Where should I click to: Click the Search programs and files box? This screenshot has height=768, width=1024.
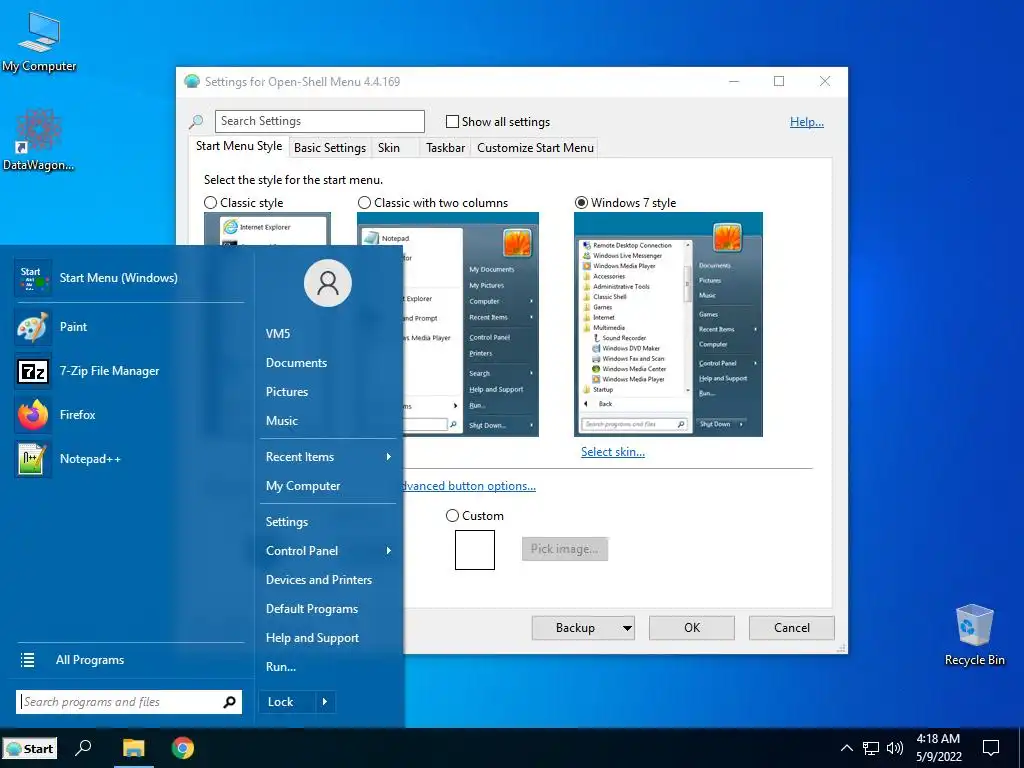coord(129,702)
